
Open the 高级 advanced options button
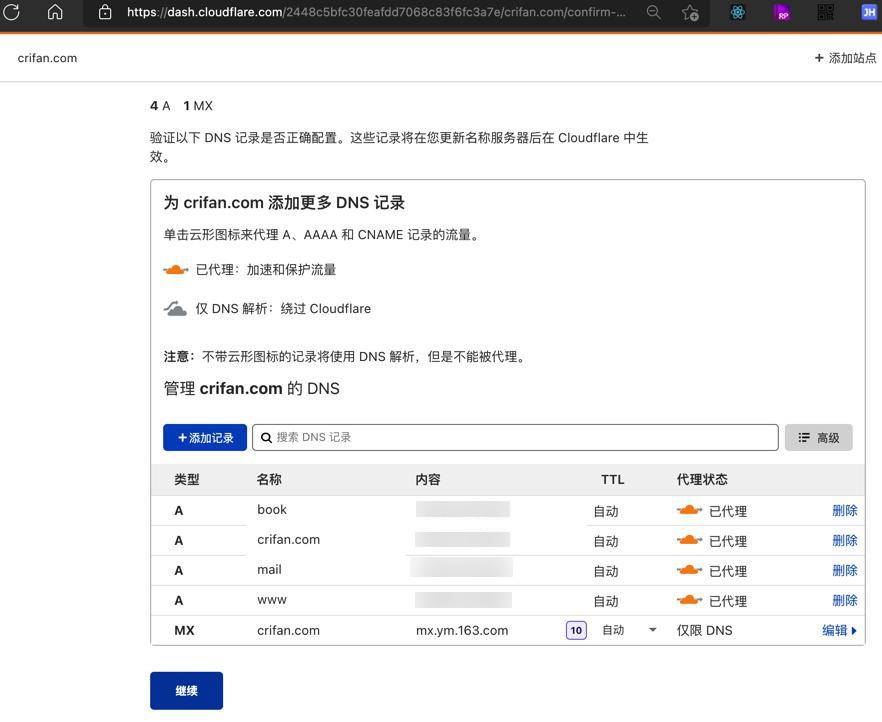tap(818, 437)
